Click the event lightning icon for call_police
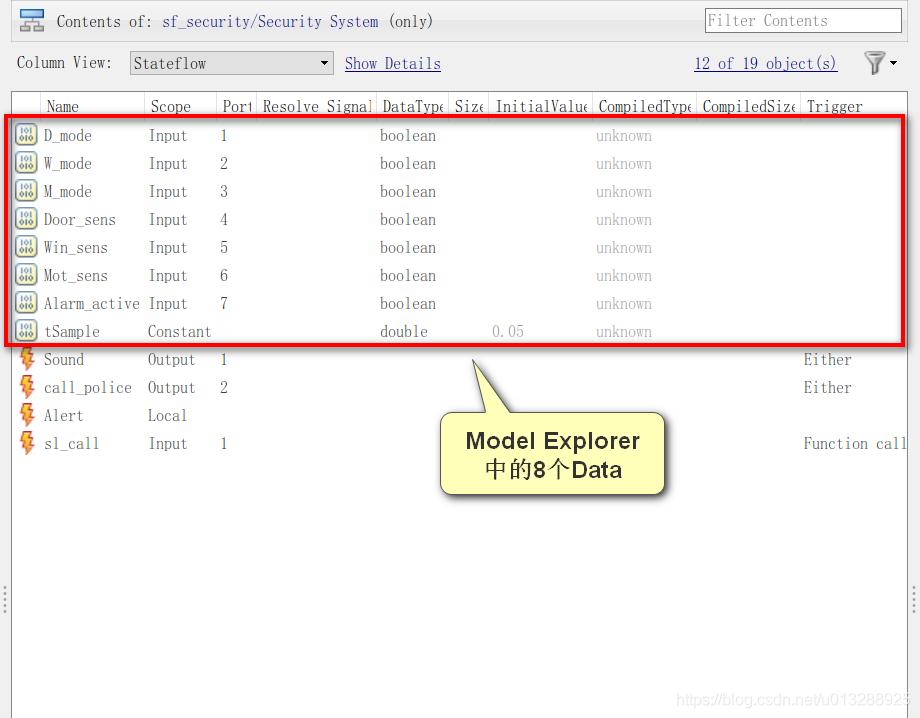The width and height of the screenshot is (920, 718). click(x=26, y=387)
